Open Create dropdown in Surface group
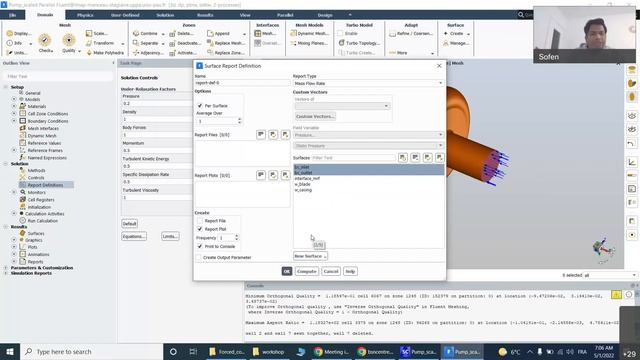The width and height of the screenshot is (640, 360). pyautogui.click(x=457, y=33)
